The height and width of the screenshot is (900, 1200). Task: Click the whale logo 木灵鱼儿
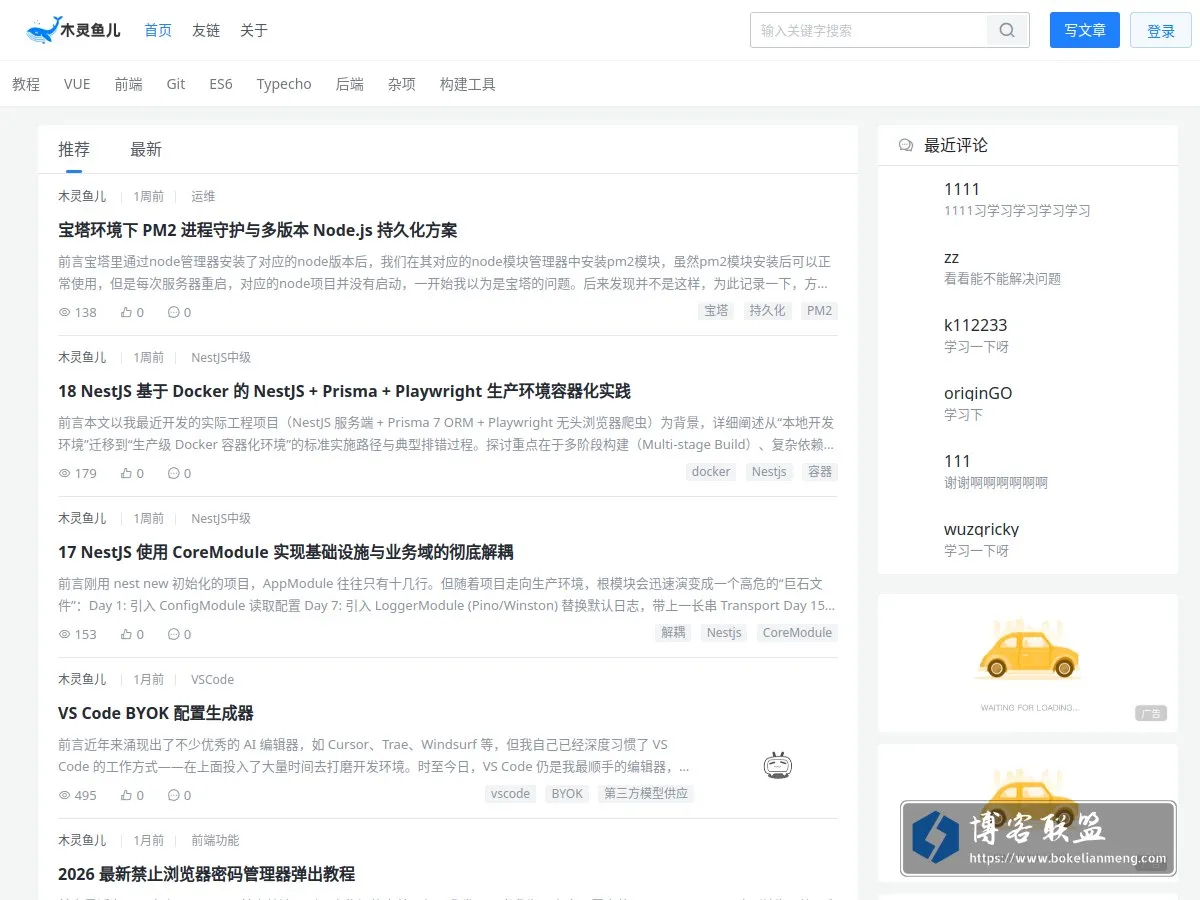73,30
